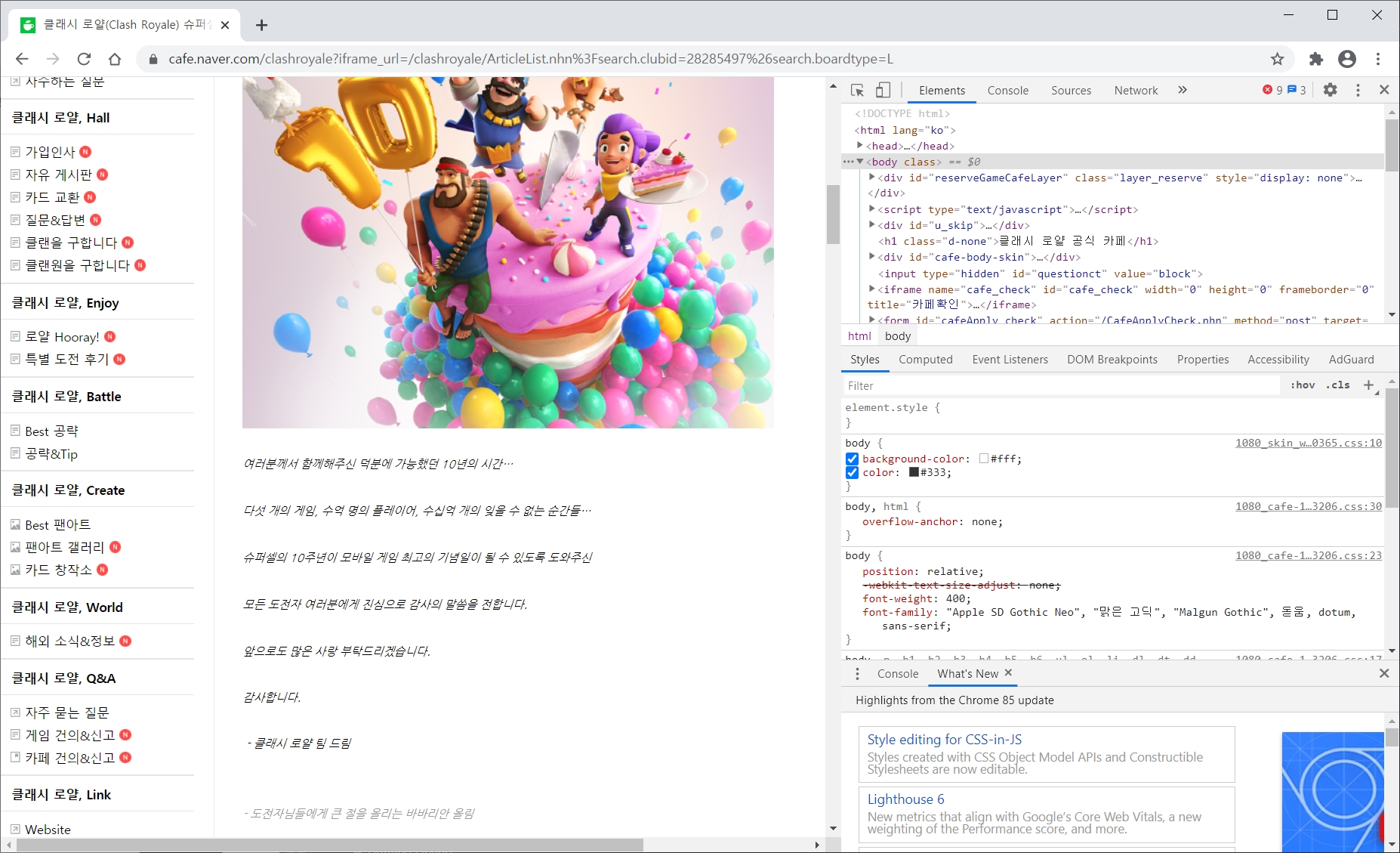The height and width of the screenshot is (853, 1400).
Task: Open the Extensions puzzle icon
Action: point(1316,59)
